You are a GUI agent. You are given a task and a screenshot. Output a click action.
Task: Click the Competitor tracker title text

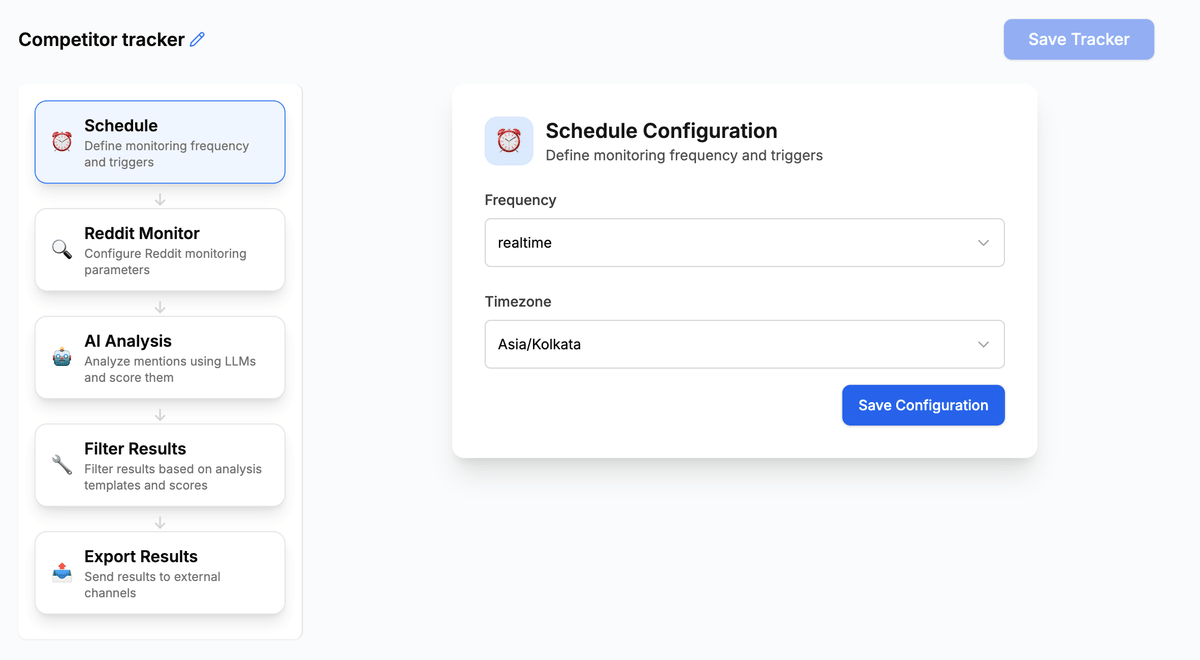click(101, 40)
